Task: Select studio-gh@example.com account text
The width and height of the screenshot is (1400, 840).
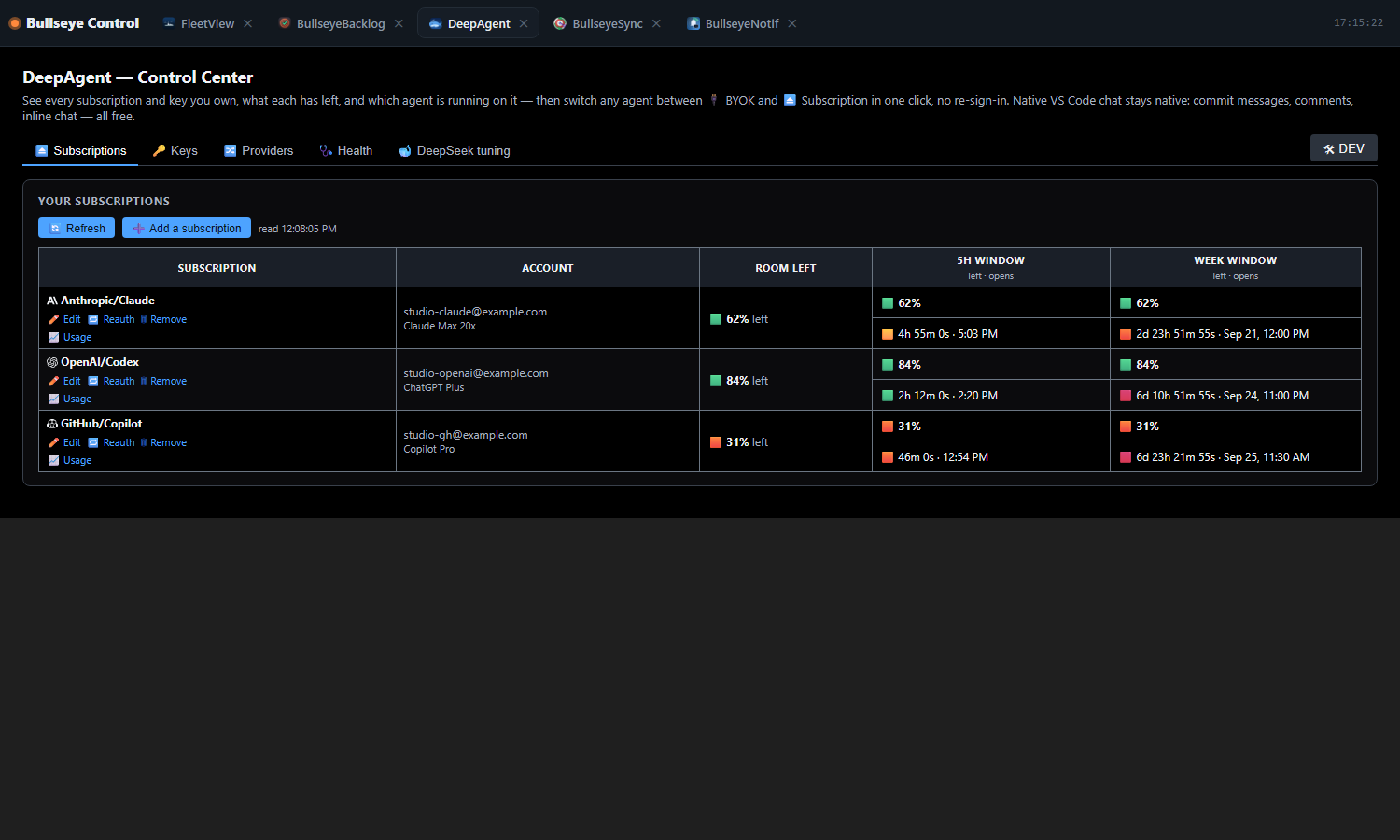Action: tap(466, 435)
